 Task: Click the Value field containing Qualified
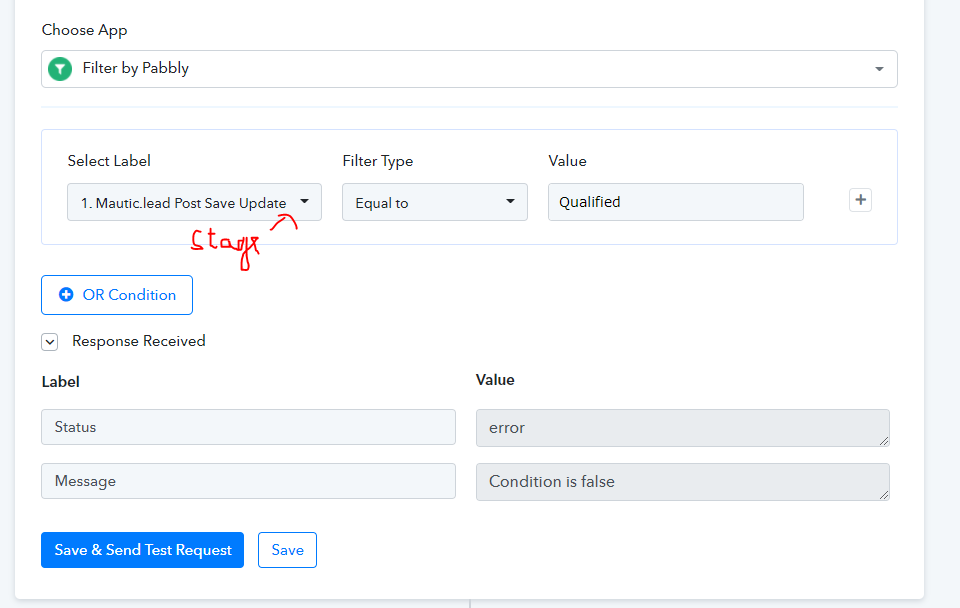(675, 202)
